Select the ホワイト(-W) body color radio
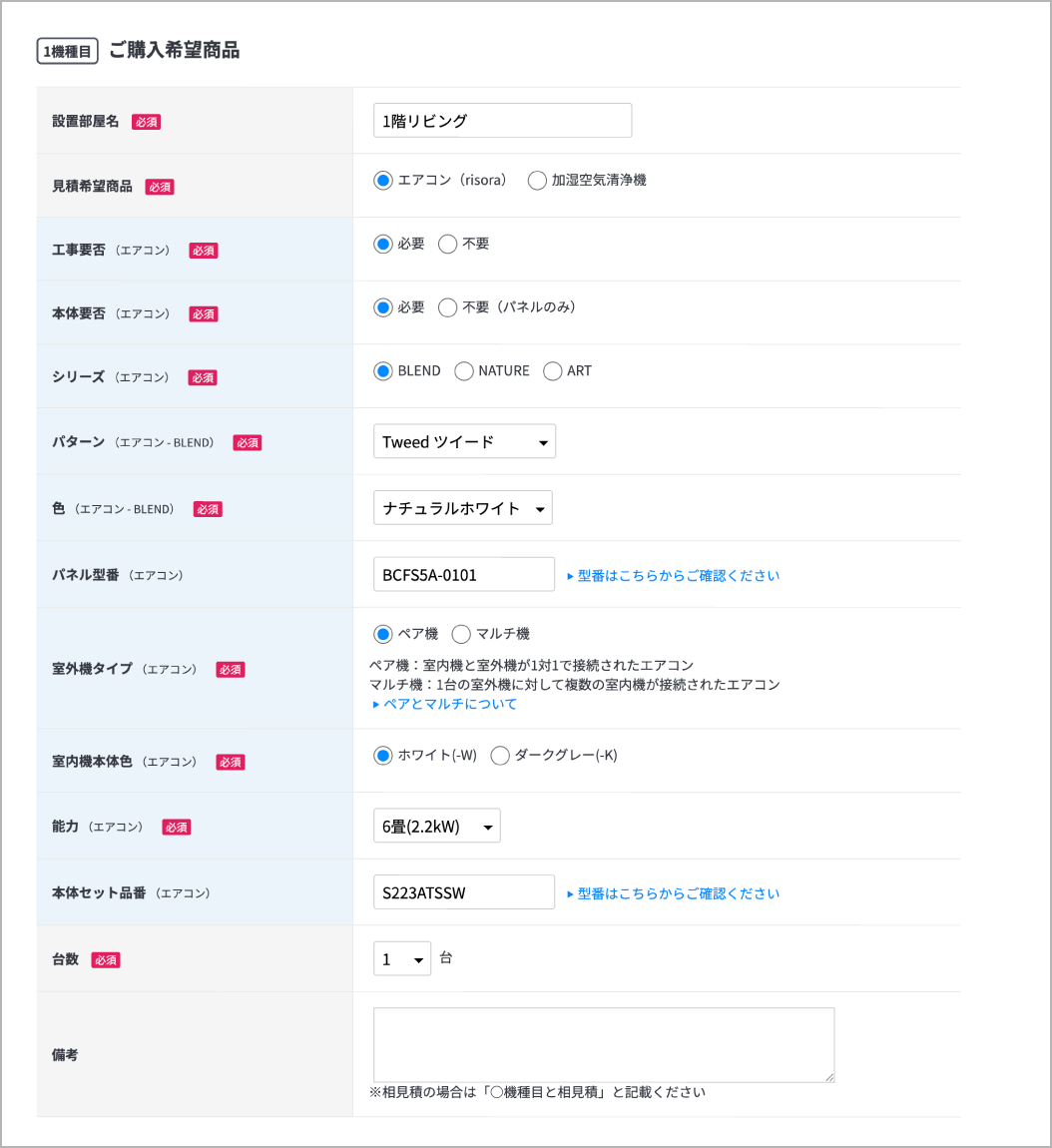Viewport: 1052px width, 1148px height. point(383,756)
